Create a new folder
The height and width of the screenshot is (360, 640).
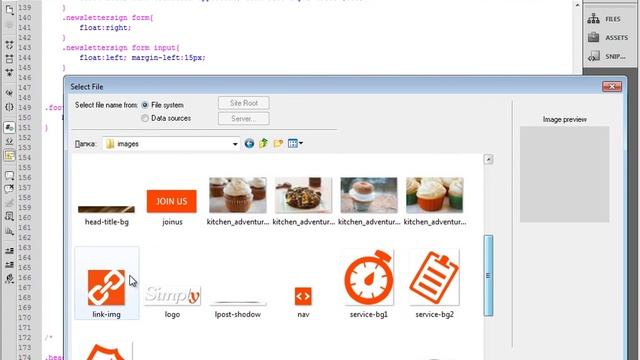[x=278, y=143]
